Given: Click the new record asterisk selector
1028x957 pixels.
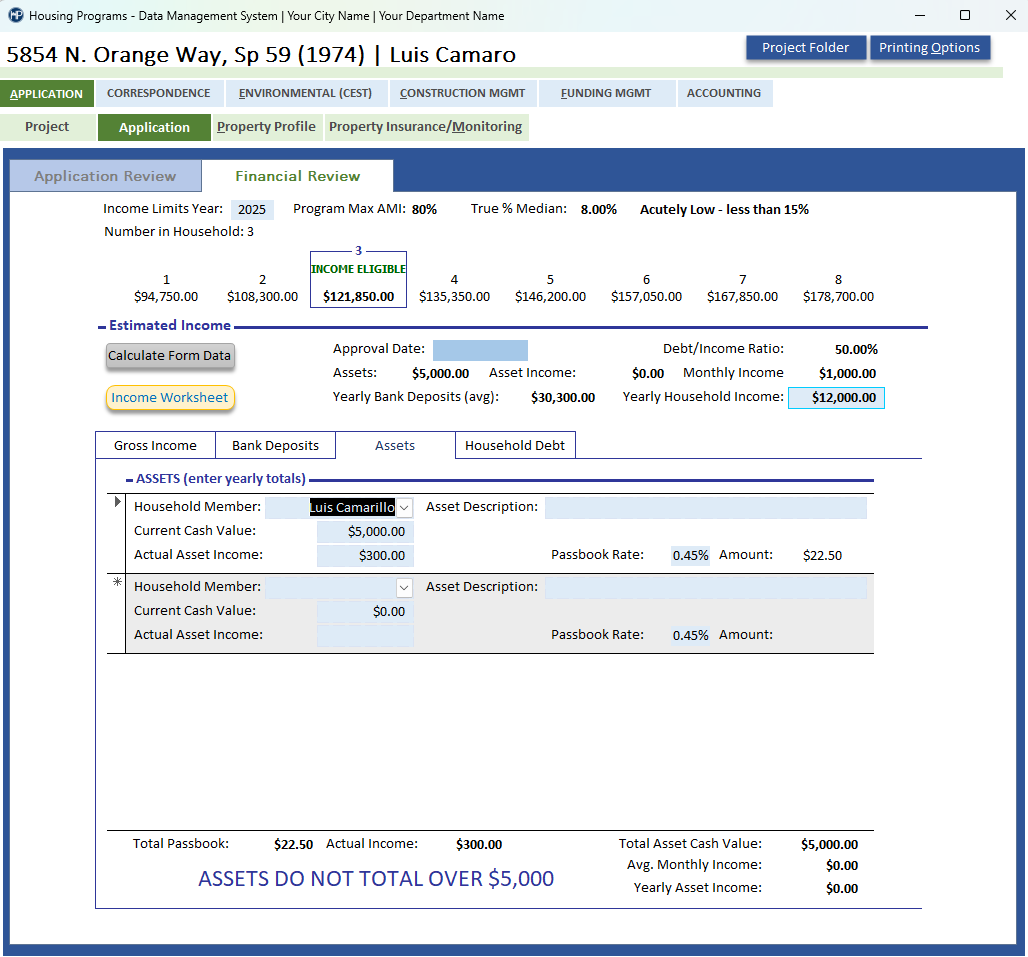Looking at the screenshot, I should tap(117, 581).
